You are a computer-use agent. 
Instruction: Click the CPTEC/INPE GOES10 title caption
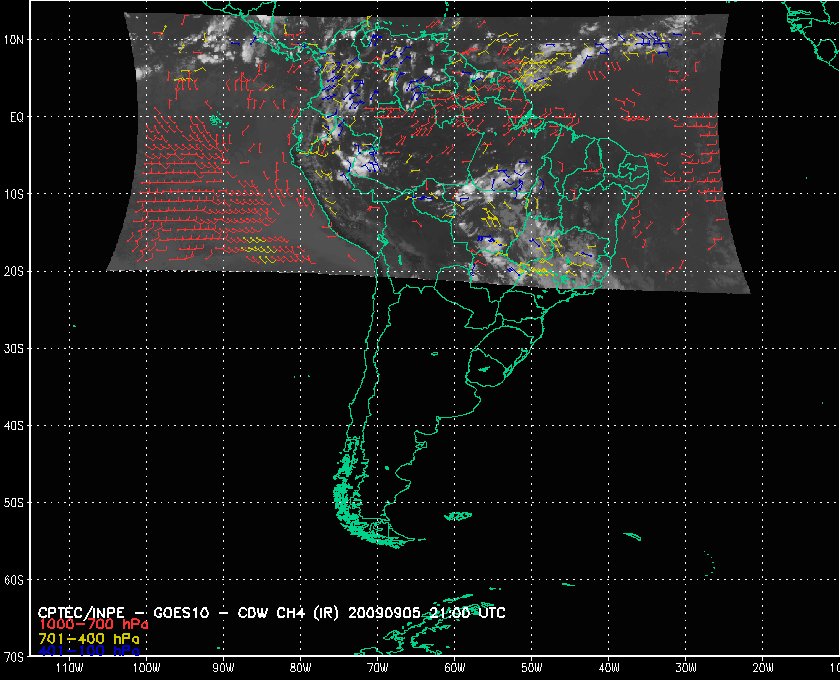coord(272,613)
